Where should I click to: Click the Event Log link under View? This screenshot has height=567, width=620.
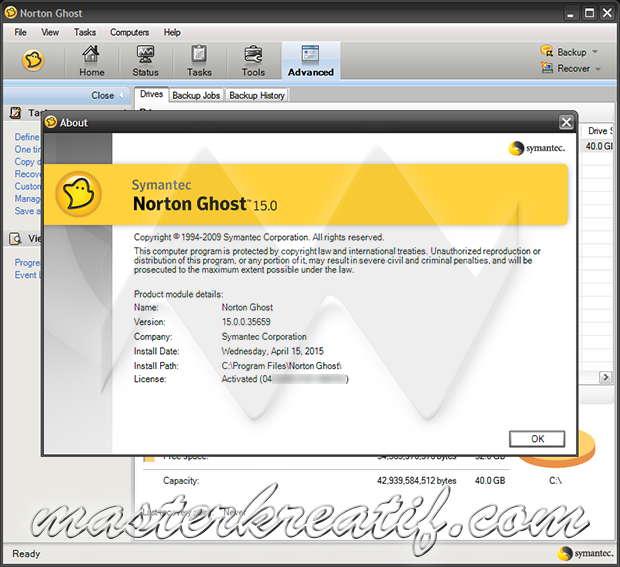(x=27, y=275)
